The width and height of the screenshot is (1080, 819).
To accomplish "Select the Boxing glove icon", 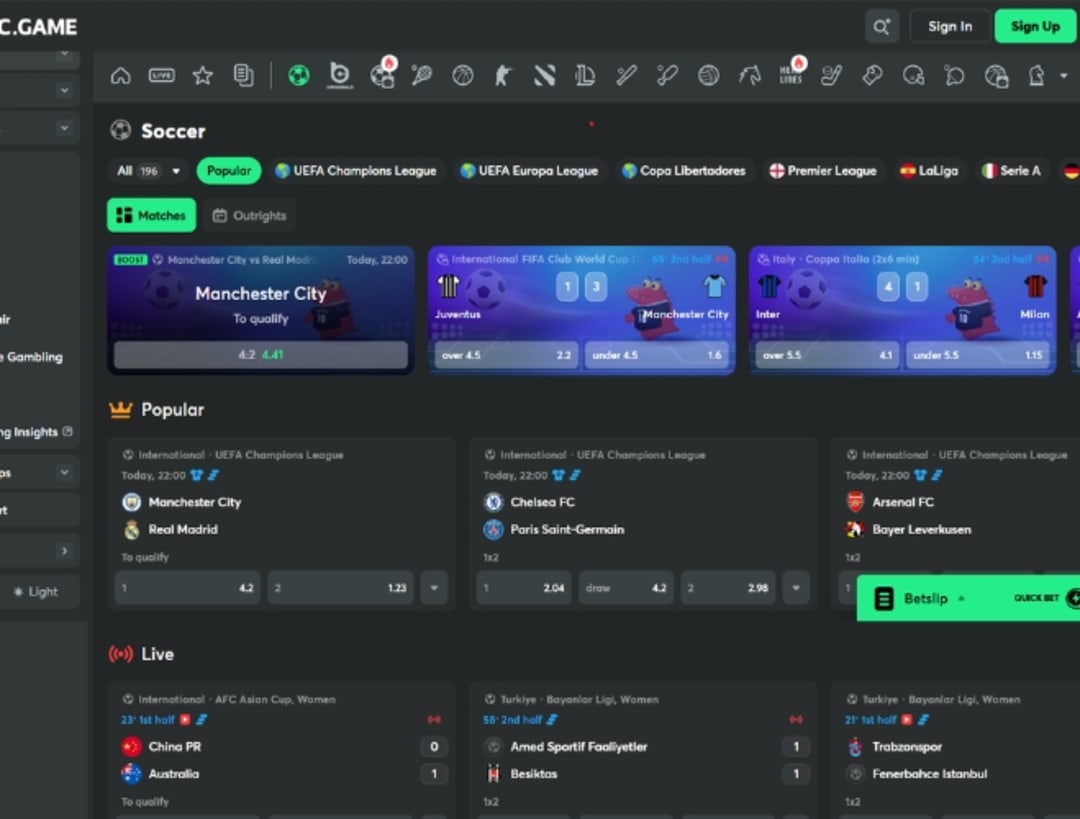I will pos(872,75).
